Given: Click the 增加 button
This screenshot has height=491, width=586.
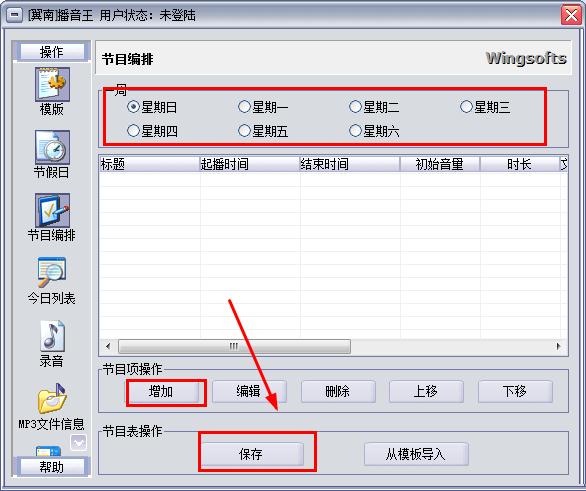Looking at the screenshot, I should point(162,392).
